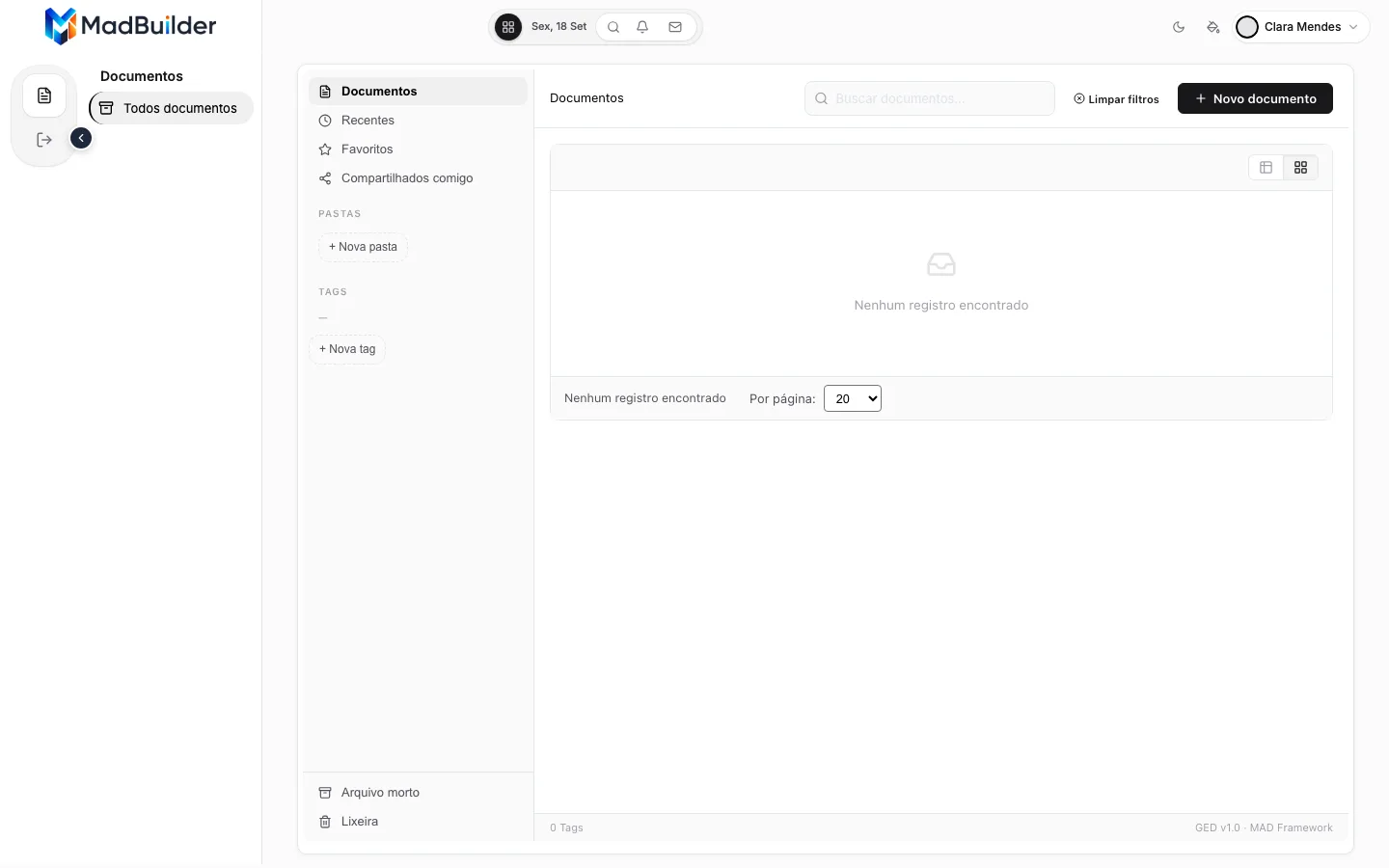Select the Documentos section

418,91
